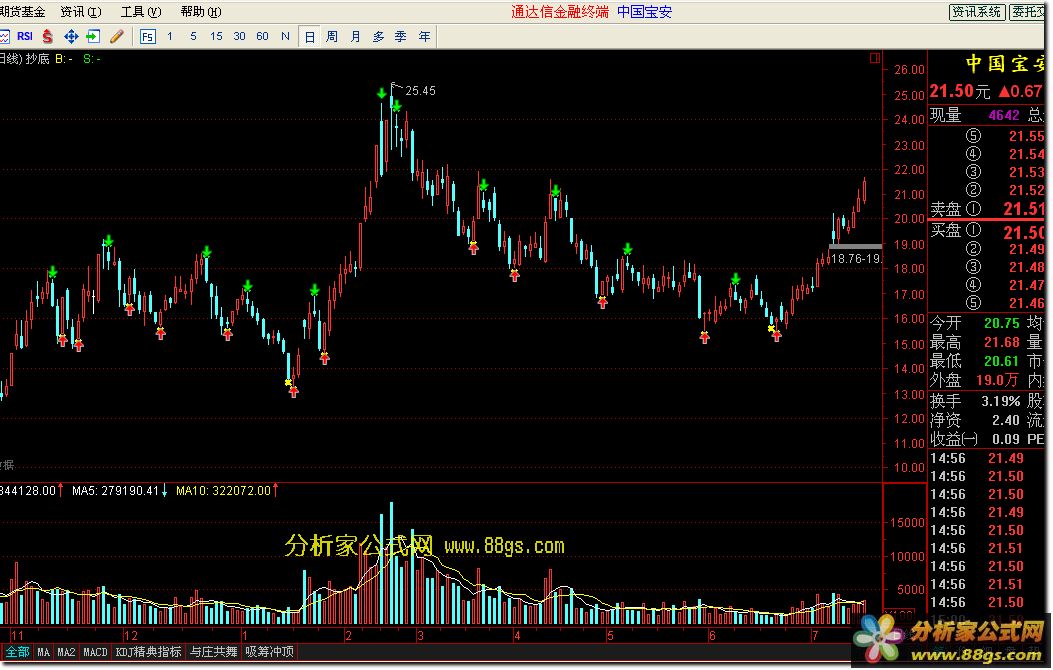Switch to the 与庄共舞 tab
The image size is (1053, 670).
[214, 651]
